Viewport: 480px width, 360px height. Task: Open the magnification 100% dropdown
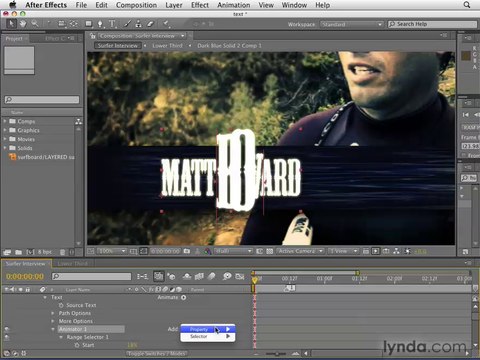[x=111, y=251]
